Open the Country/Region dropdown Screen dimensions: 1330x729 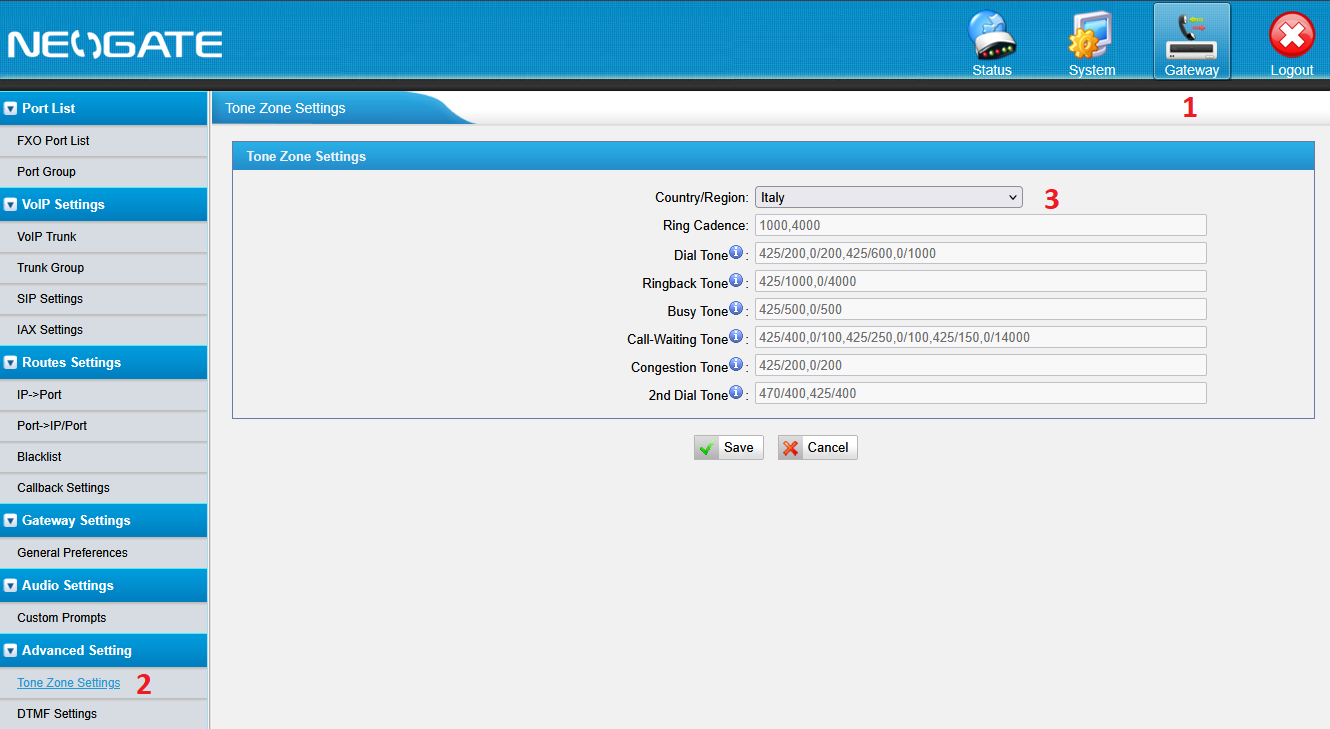click(888, 197)
